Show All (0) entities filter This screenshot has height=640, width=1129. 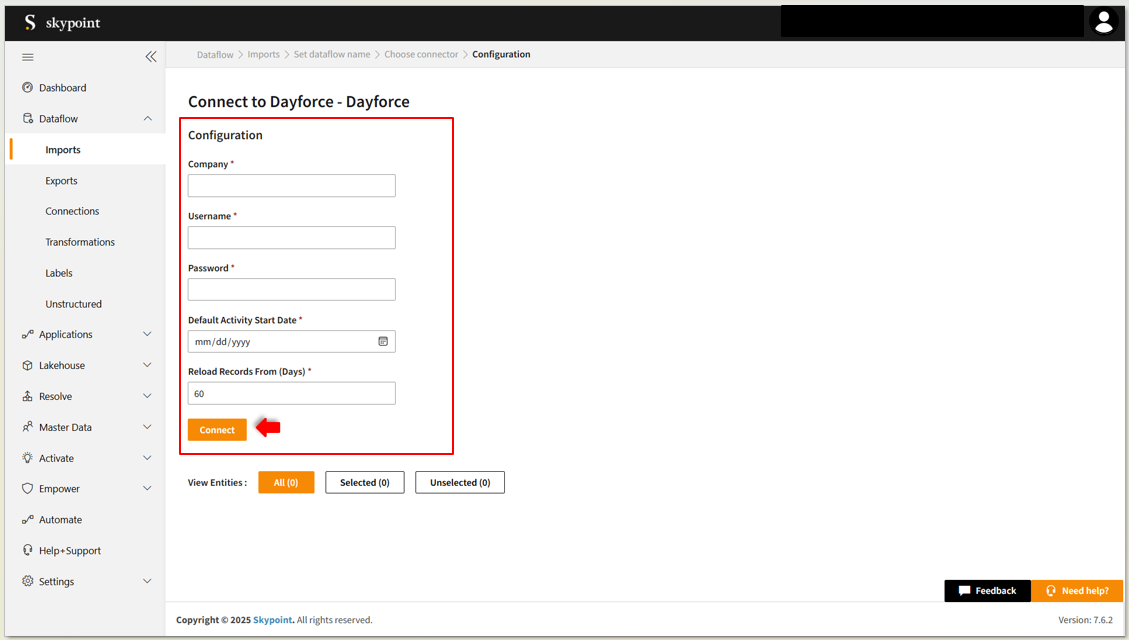286,483
